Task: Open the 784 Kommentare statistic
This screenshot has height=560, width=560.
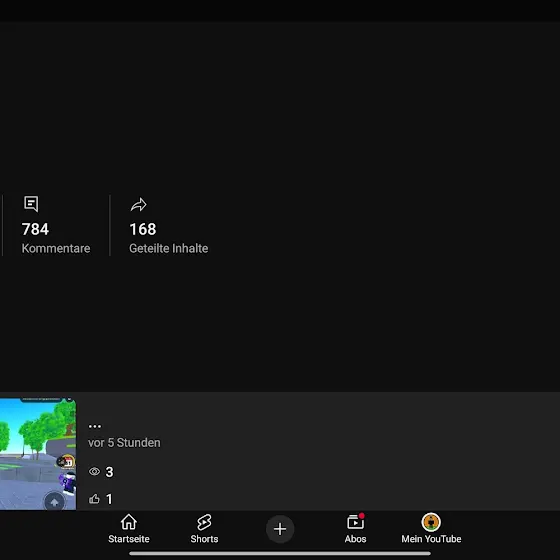Action: (56, 225)
